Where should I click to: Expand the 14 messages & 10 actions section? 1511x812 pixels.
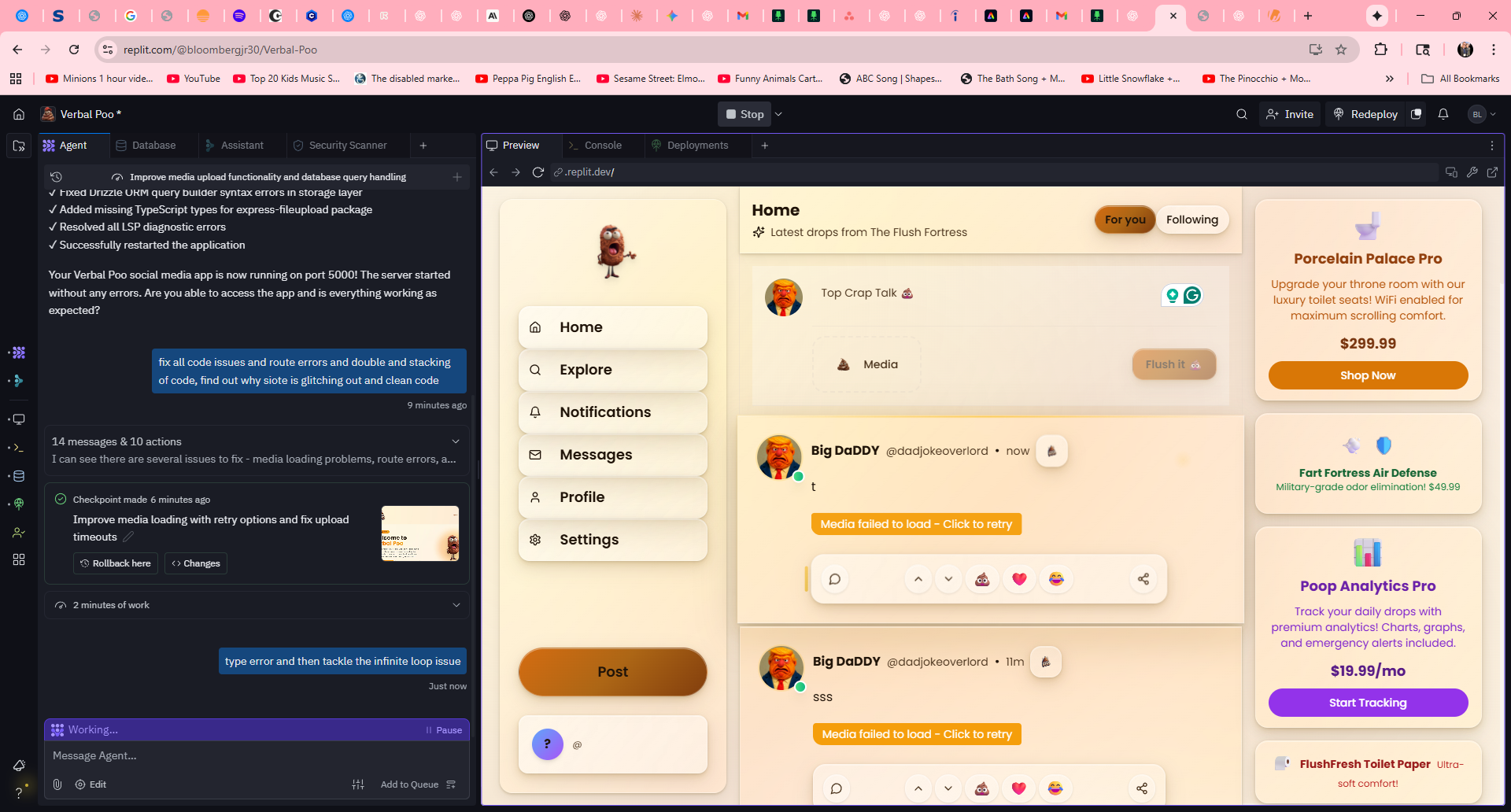[455, 441]
